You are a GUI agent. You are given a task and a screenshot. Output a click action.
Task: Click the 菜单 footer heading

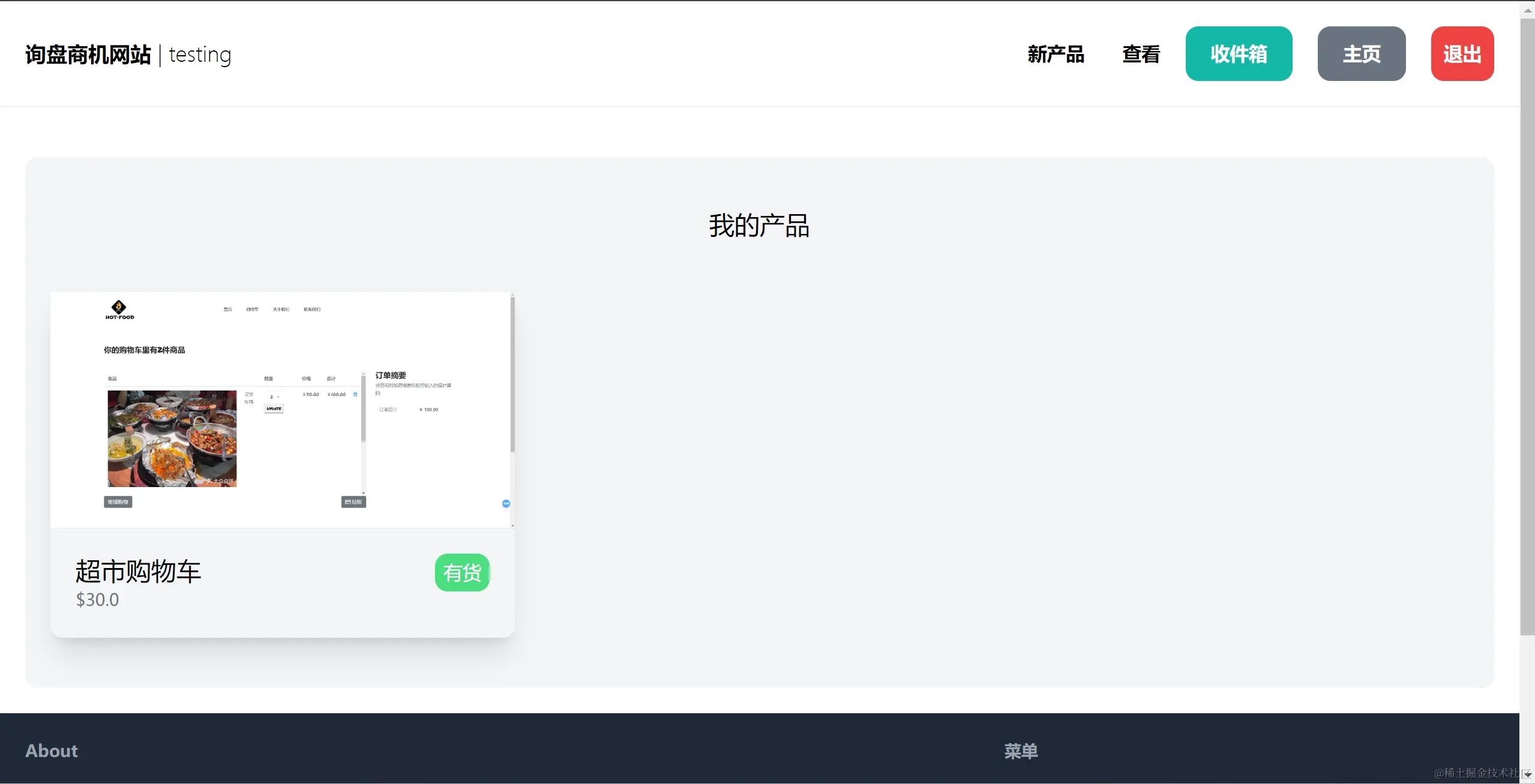(x=1021, y=751)
